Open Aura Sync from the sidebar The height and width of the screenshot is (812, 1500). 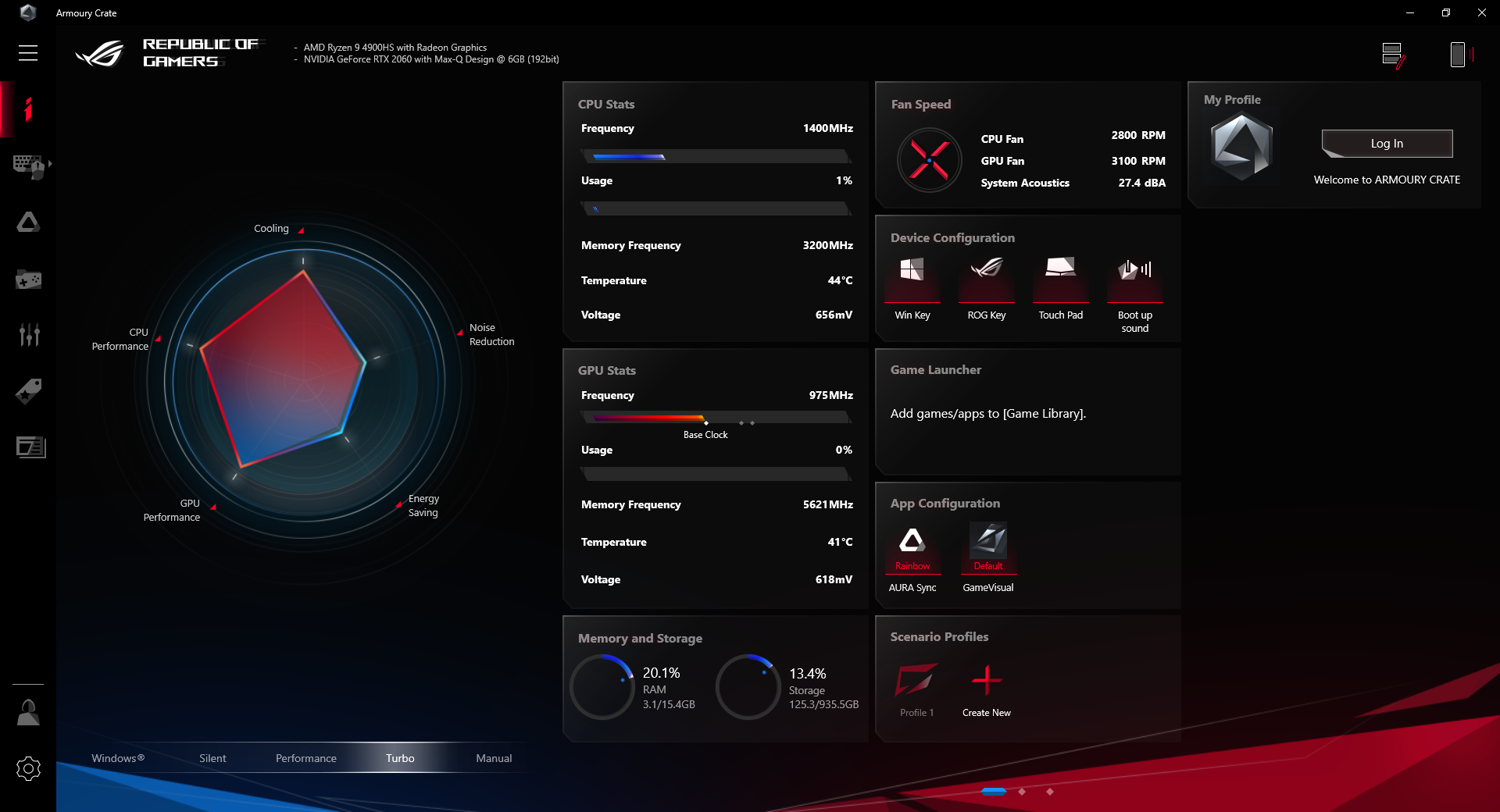tap(28, 223)
